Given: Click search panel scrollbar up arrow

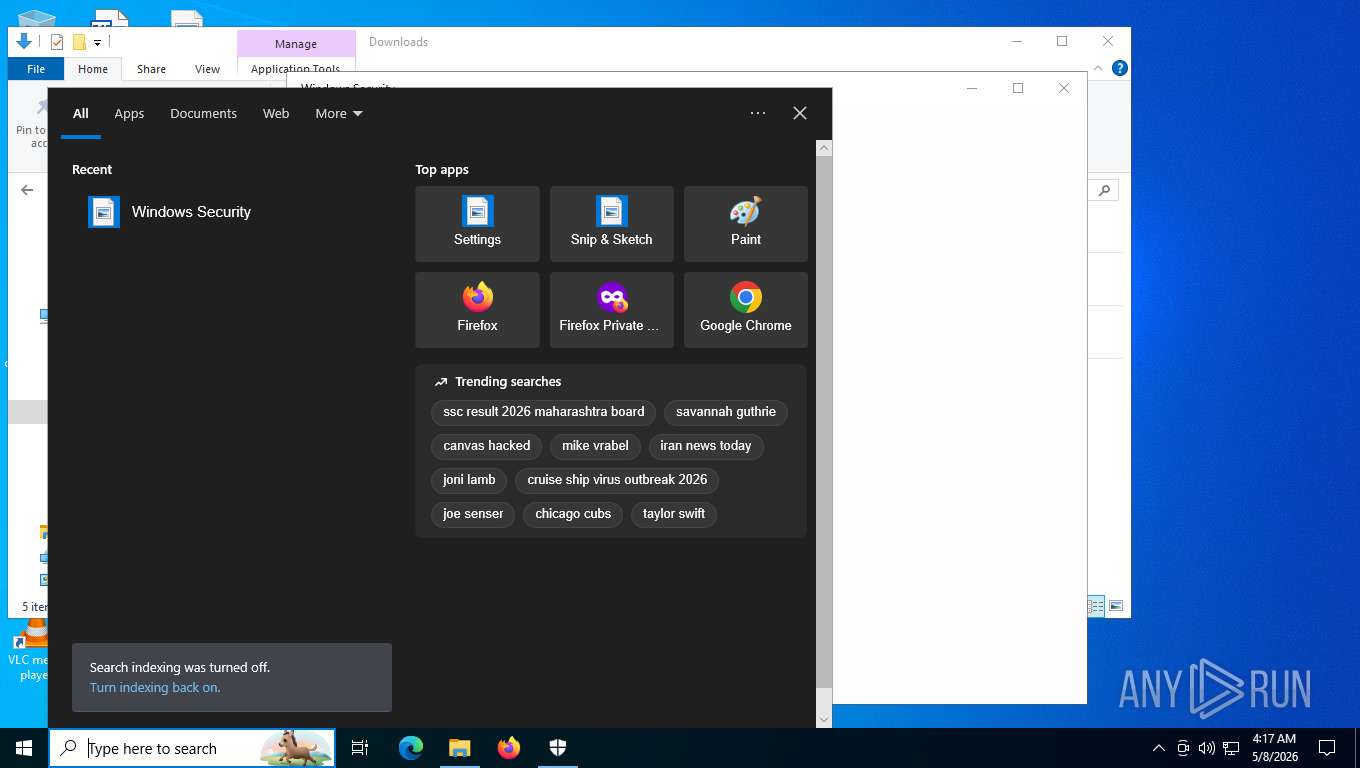Looking at the screenshot, I should point(824,148).
